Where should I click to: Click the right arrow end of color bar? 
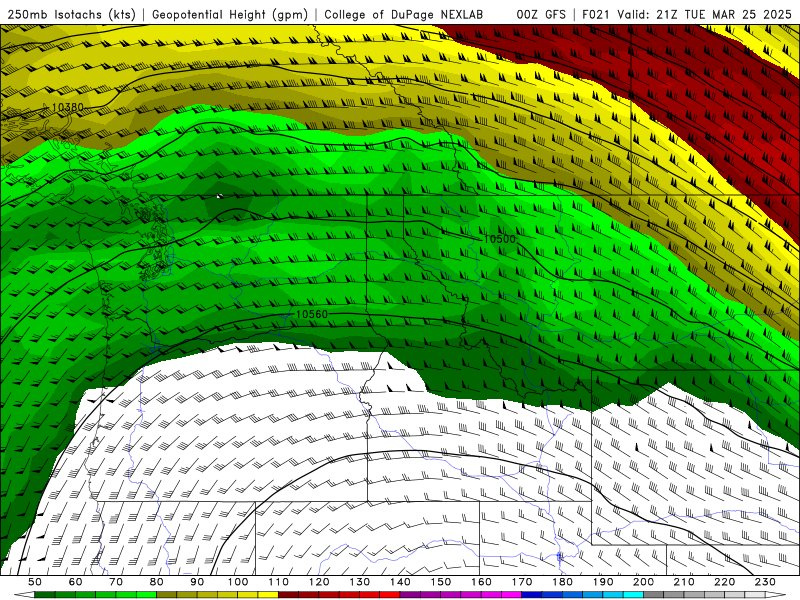tap(776, 595)
